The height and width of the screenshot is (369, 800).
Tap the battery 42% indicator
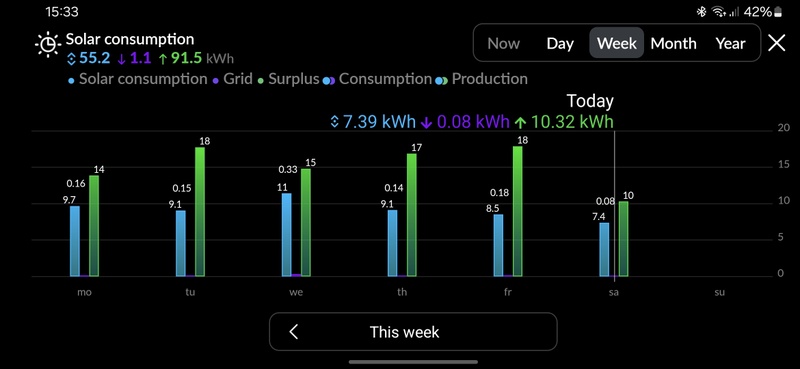click(x=762, y=12)
